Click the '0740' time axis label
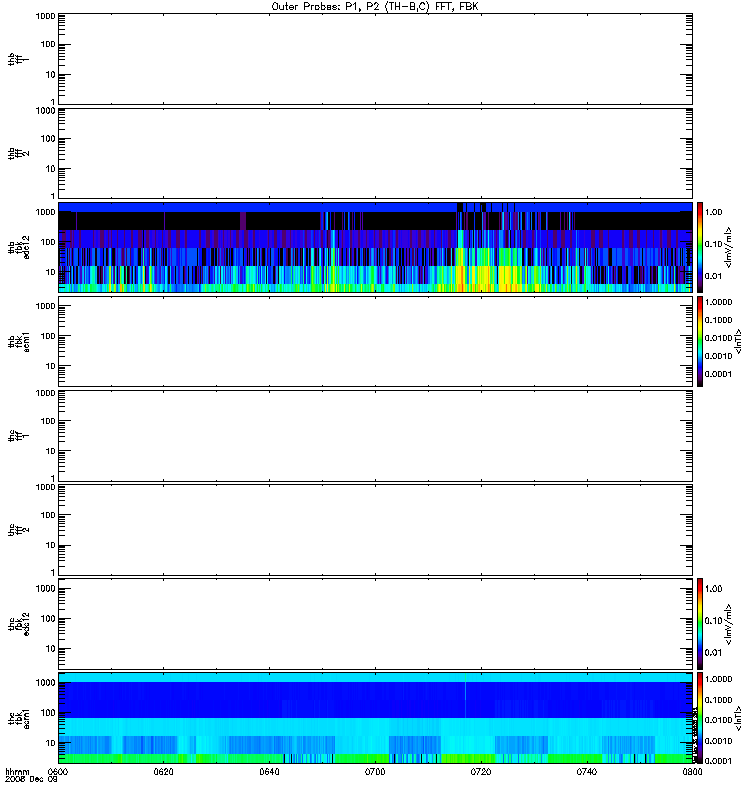This screenshot has width=750, height=800. [x=587, y=771]
